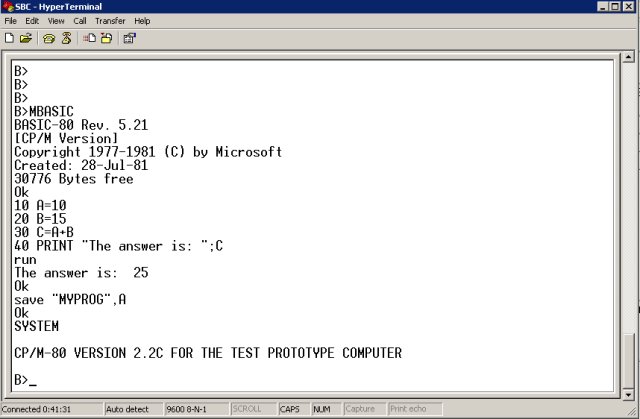Maximize the HyperTerminal window
The image size is (640, 419).
pos(616,7)
